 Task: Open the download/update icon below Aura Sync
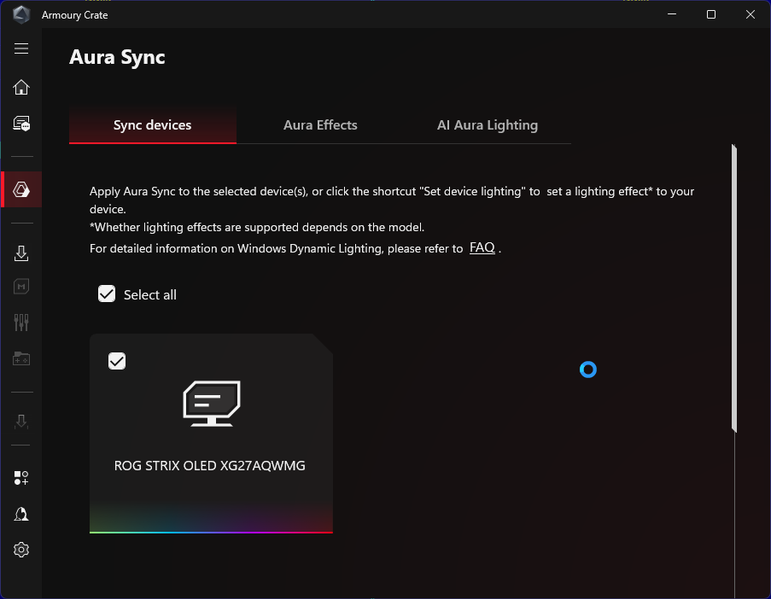tap(21, 253)
